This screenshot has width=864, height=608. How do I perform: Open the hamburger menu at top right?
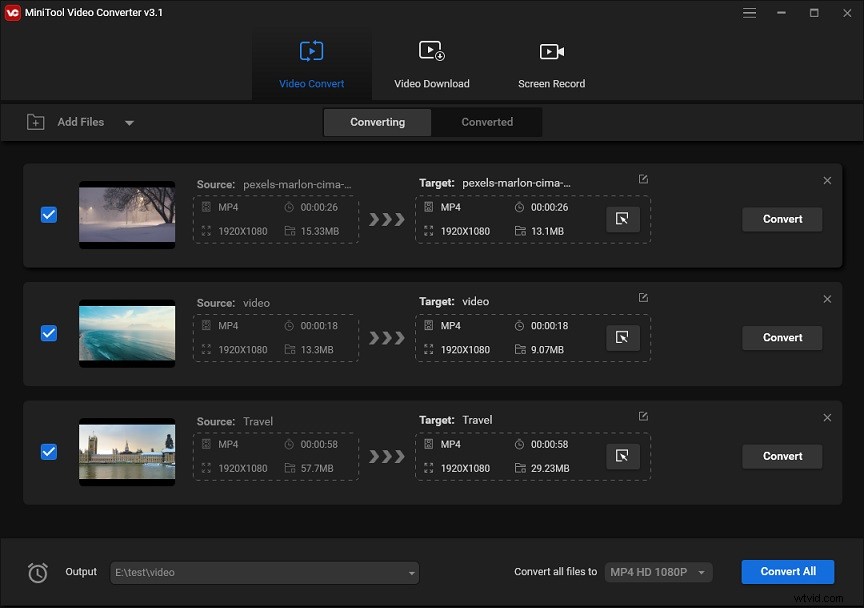749,12
